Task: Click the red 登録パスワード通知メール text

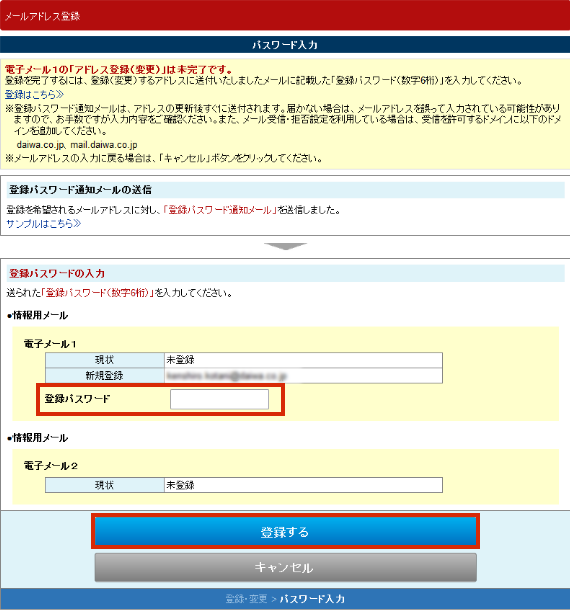Action: coord(220,210)
